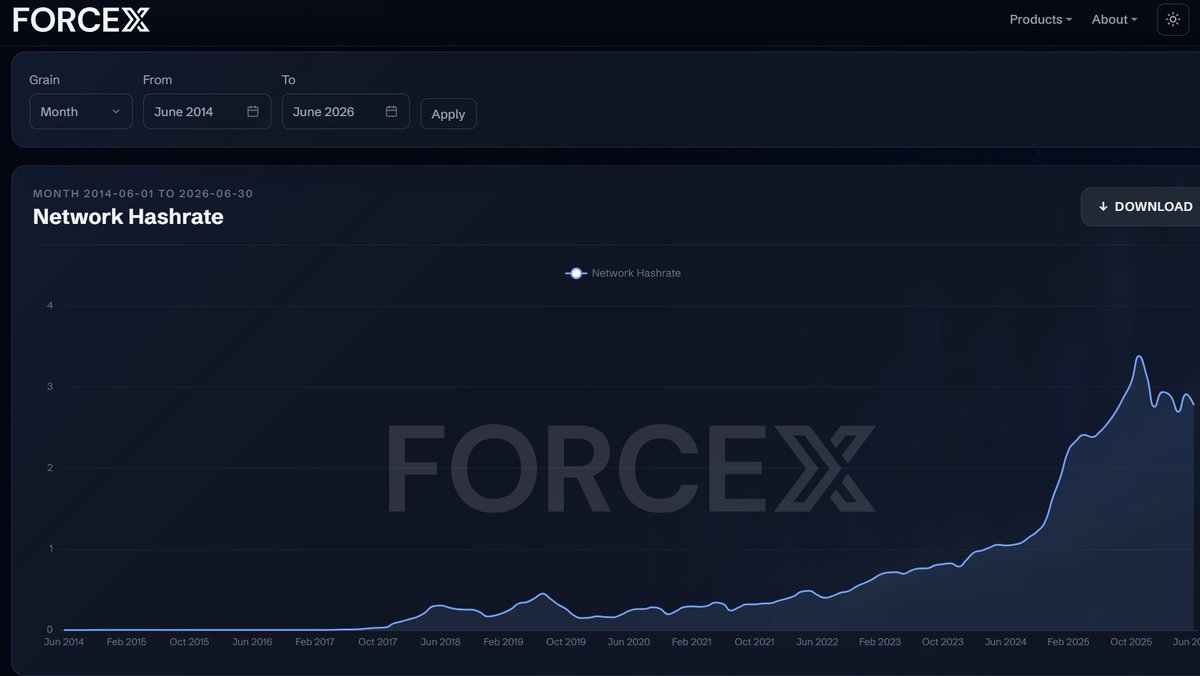Click the x-axis label Jun 2018
Viewport: 1200px width, 676px height.
(x=441, y=642)
